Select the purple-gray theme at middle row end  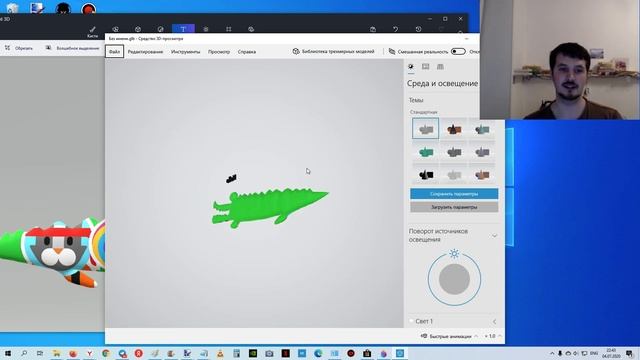click(x=482, y=152)
